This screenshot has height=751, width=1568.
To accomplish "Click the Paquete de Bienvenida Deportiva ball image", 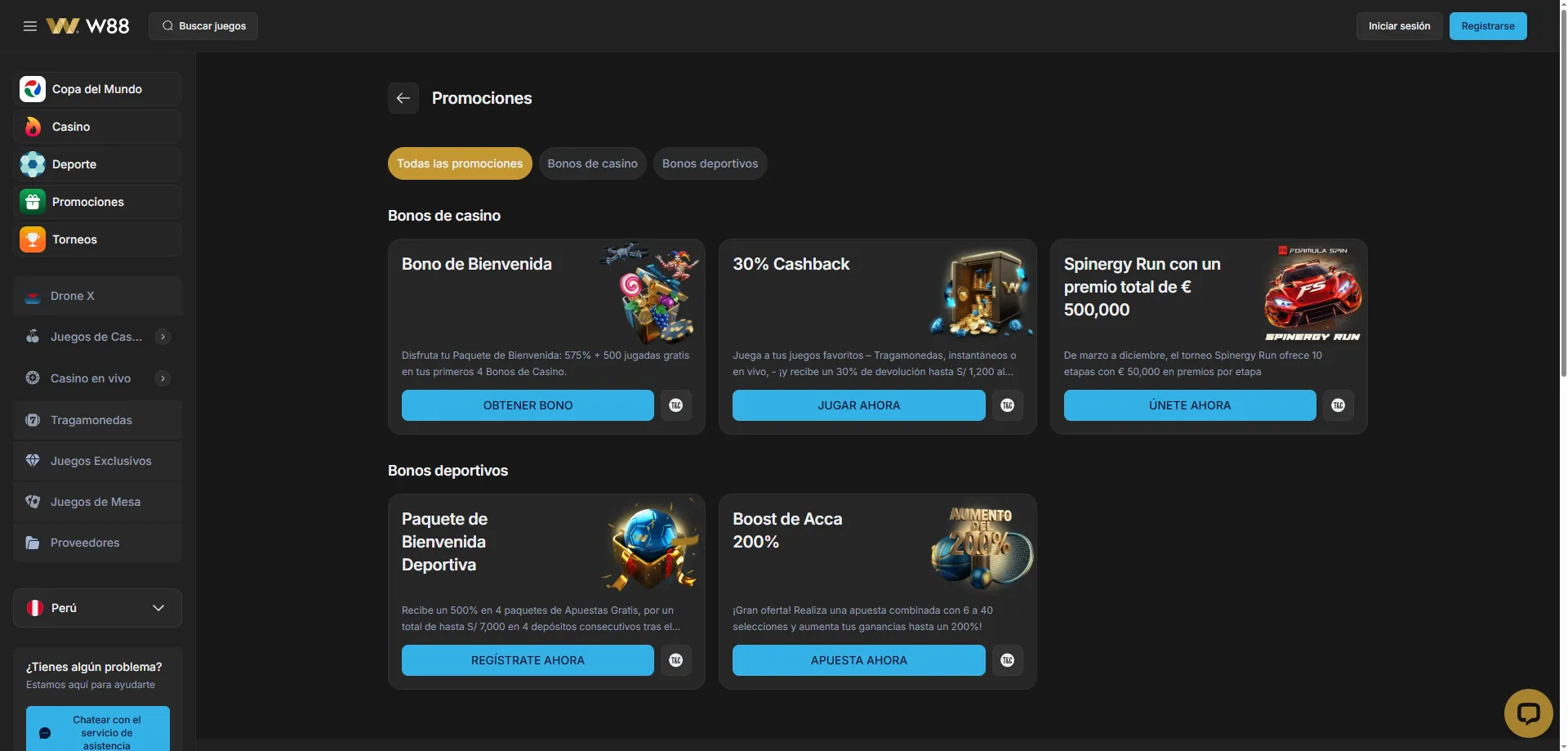I will coord(651,546).
